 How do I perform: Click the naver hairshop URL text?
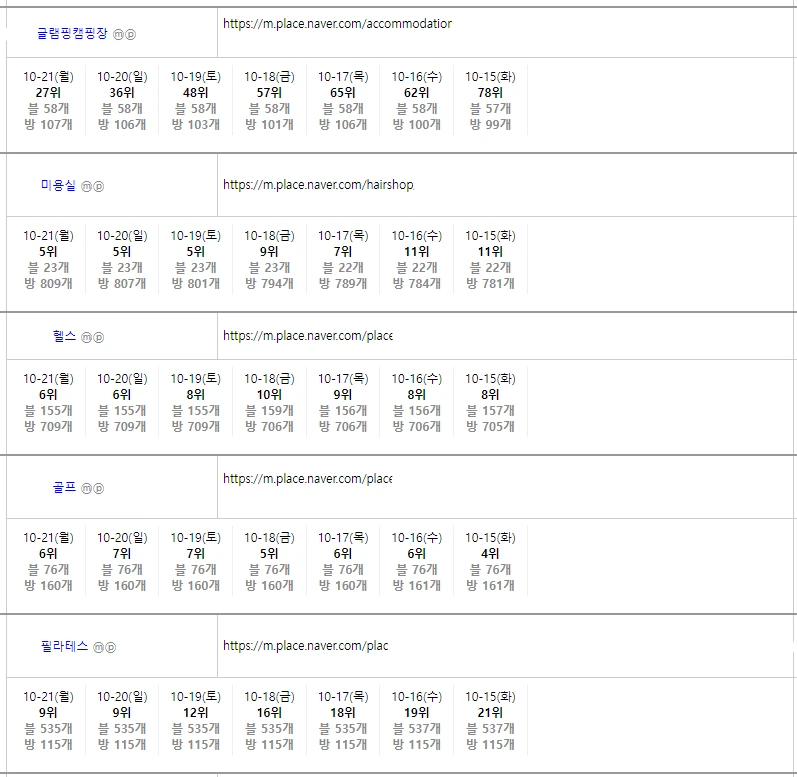pyautogui.click(x=318, y=185)
